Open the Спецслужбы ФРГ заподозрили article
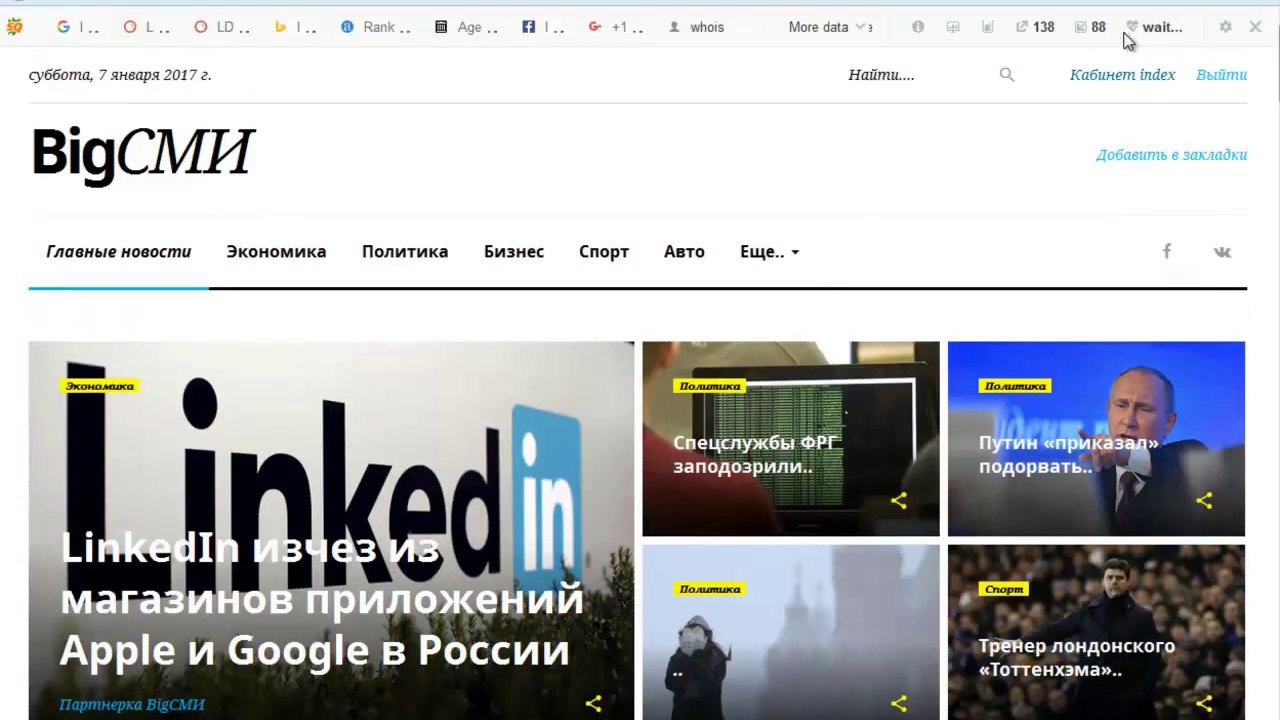 [x=755, y=454]
